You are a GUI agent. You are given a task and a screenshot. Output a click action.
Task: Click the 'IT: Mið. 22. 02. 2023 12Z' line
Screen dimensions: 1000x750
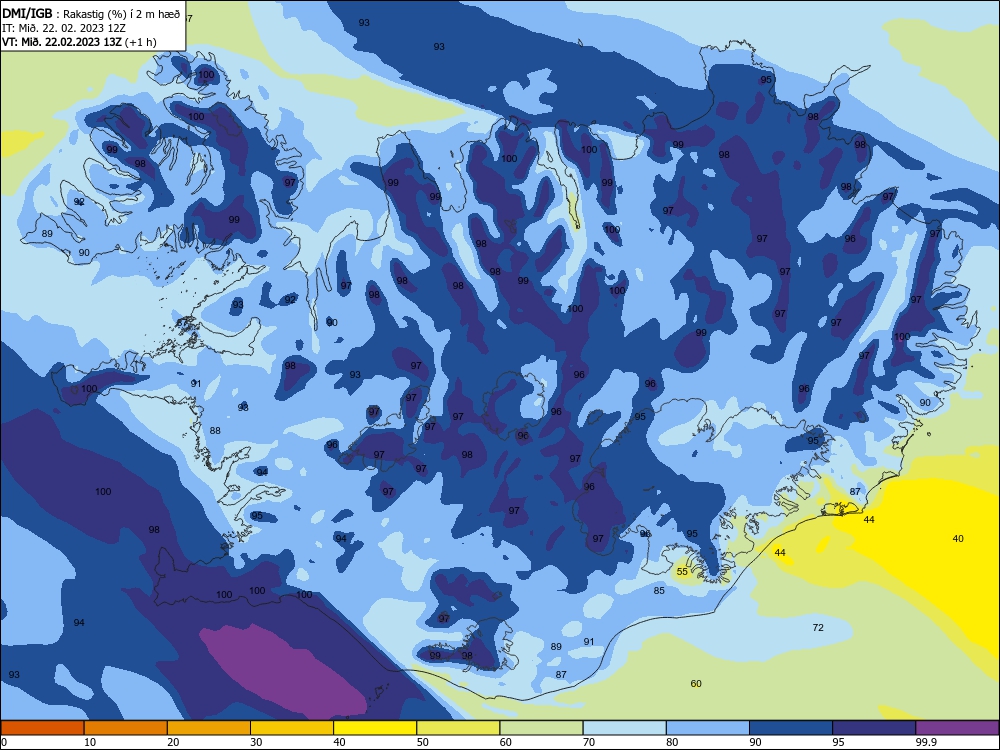coord(64,28)
